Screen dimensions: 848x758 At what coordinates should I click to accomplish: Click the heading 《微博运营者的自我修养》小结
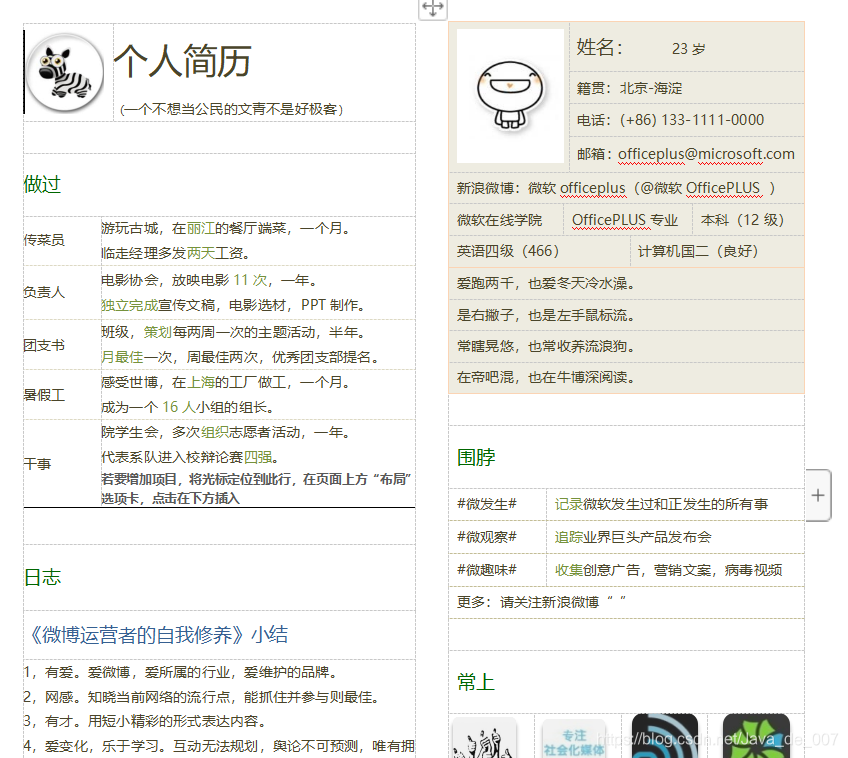pos(157,635)
